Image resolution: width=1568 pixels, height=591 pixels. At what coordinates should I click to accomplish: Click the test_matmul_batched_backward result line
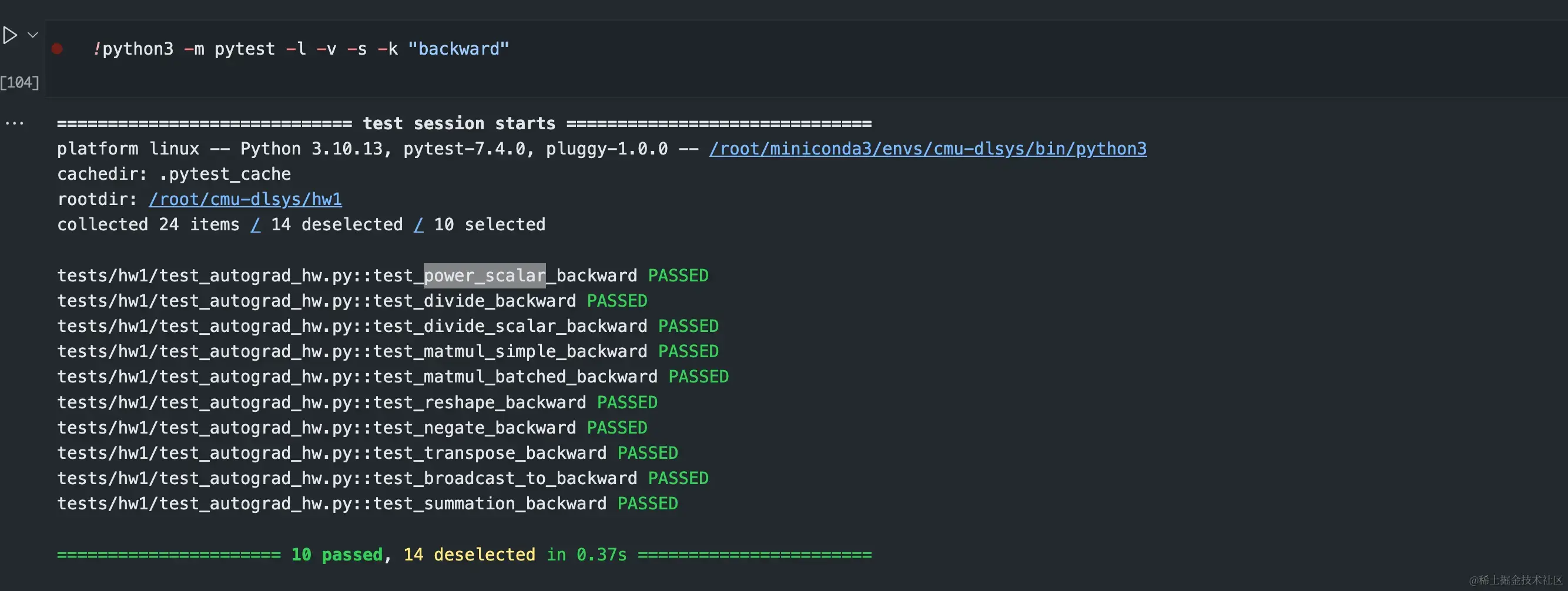coord(357,377)
